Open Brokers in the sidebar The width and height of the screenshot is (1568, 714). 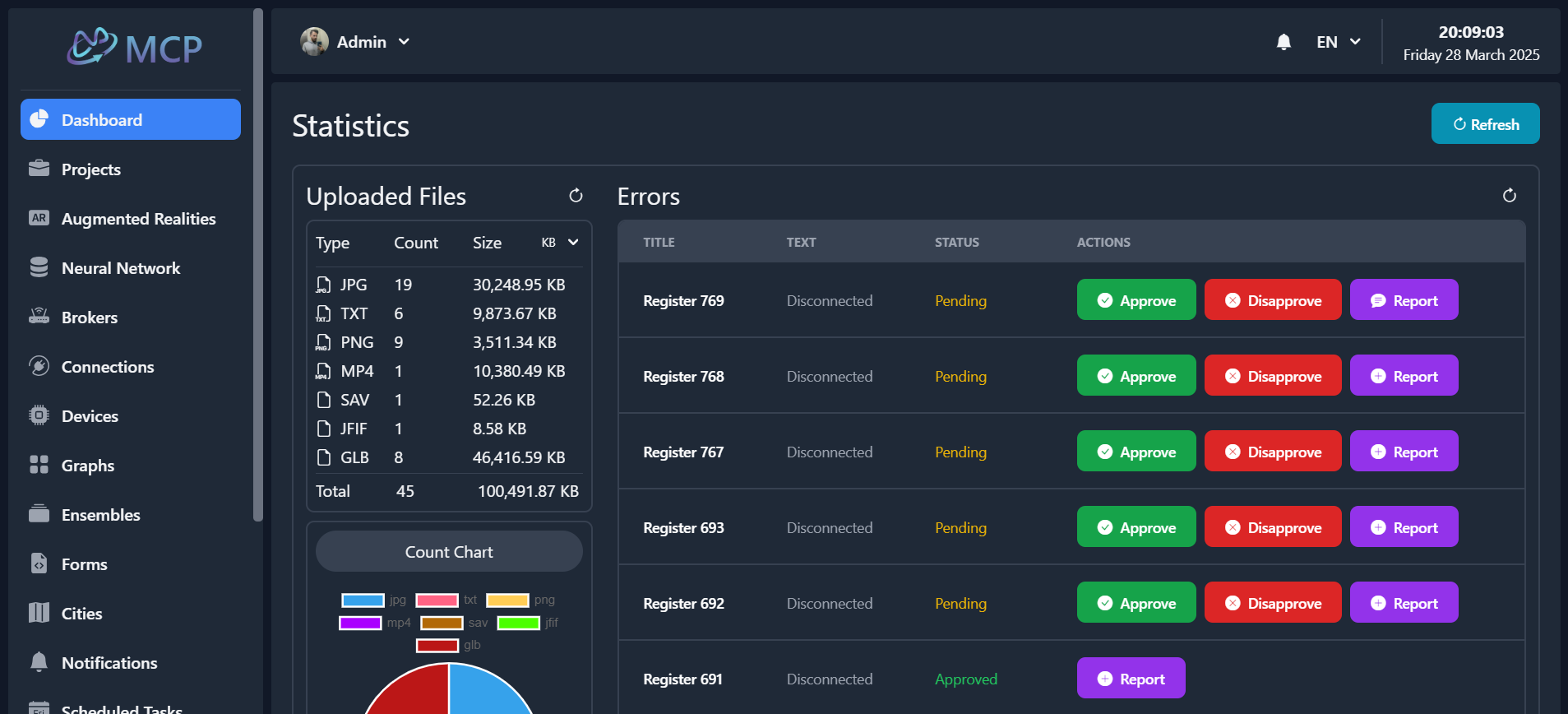(89, 318)
